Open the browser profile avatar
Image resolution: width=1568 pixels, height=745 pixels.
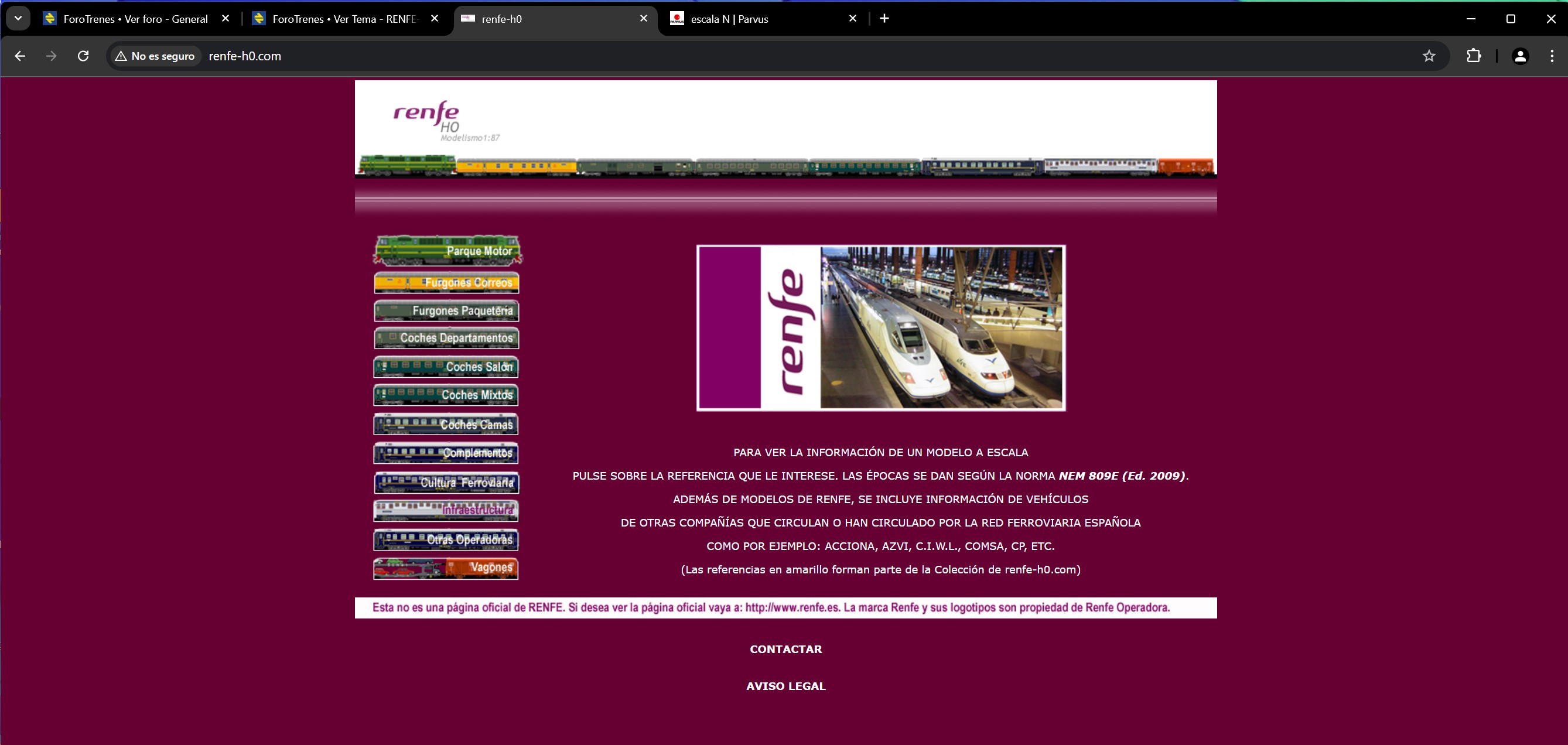pyautogui.click(x=1520, y=56)
